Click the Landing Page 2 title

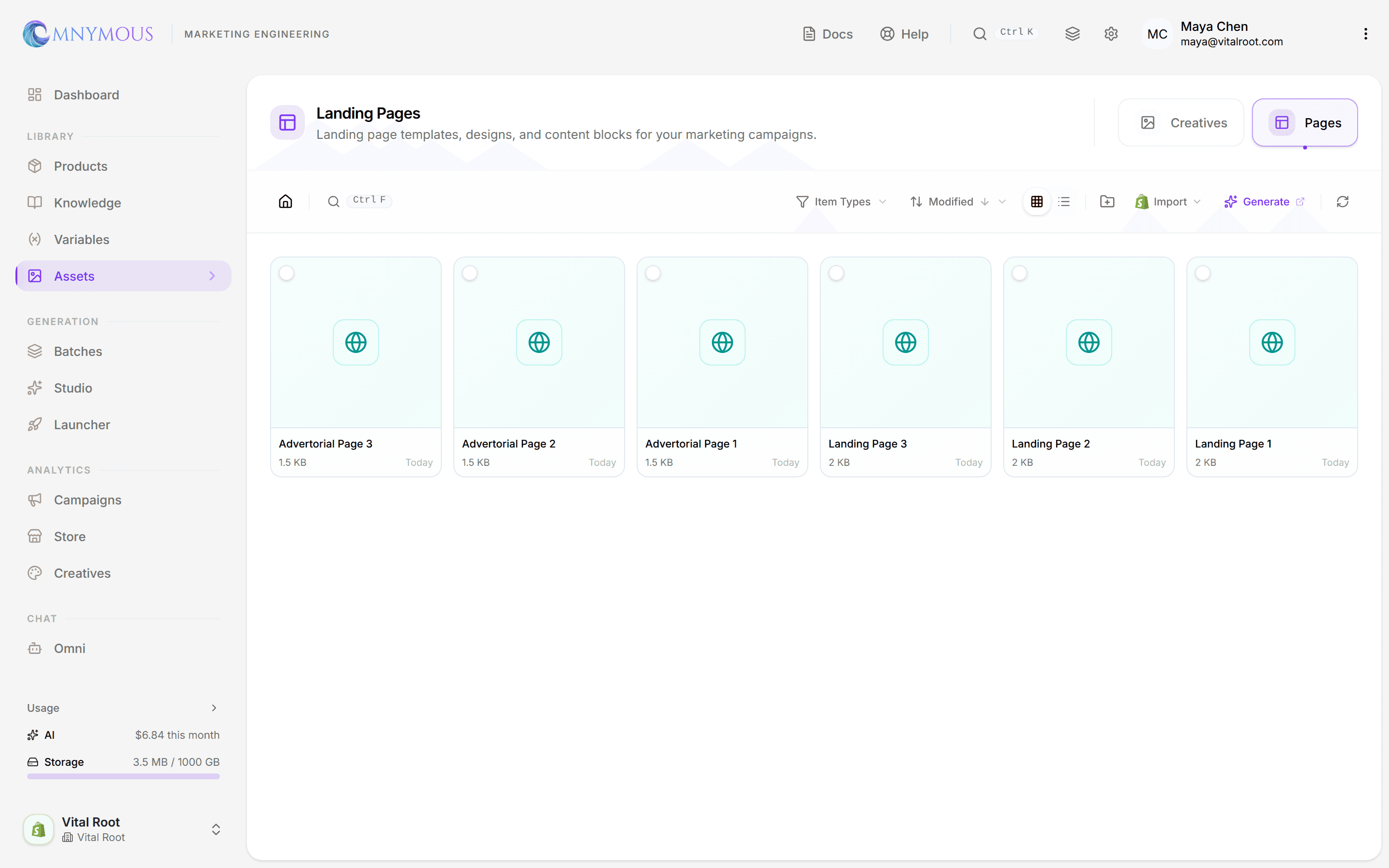pos(1050,444)
